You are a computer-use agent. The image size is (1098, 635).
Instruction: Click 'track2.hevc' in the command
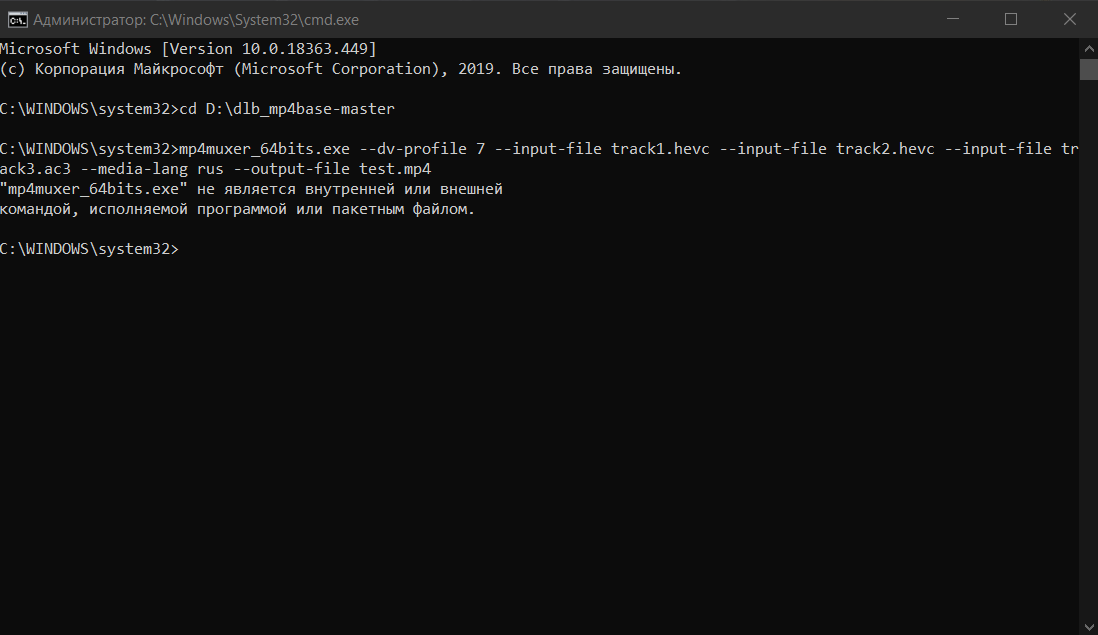[x=885, y=149]
